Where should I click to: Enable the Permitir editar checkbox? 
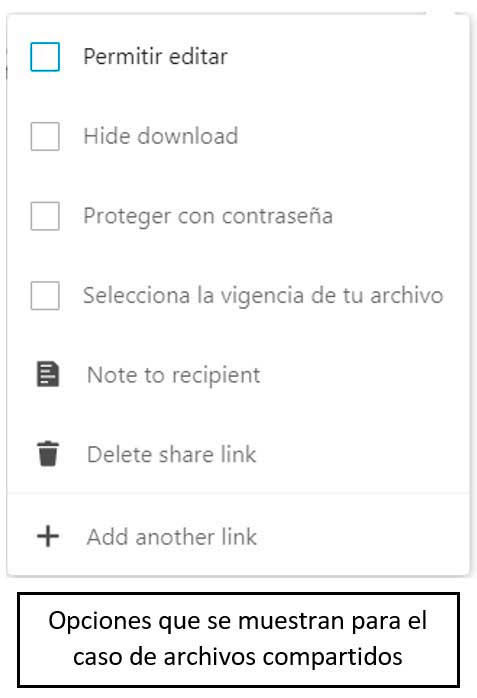(45, 57)
